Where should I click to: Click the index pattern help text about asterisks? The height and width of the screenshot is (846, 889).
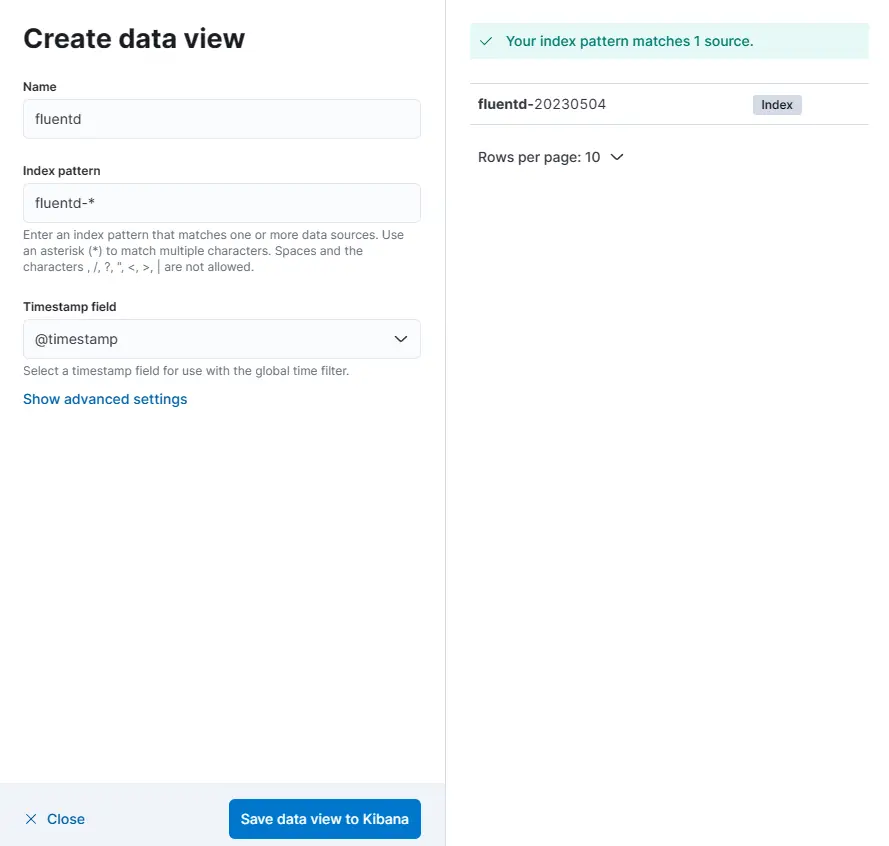pos(213,251)
